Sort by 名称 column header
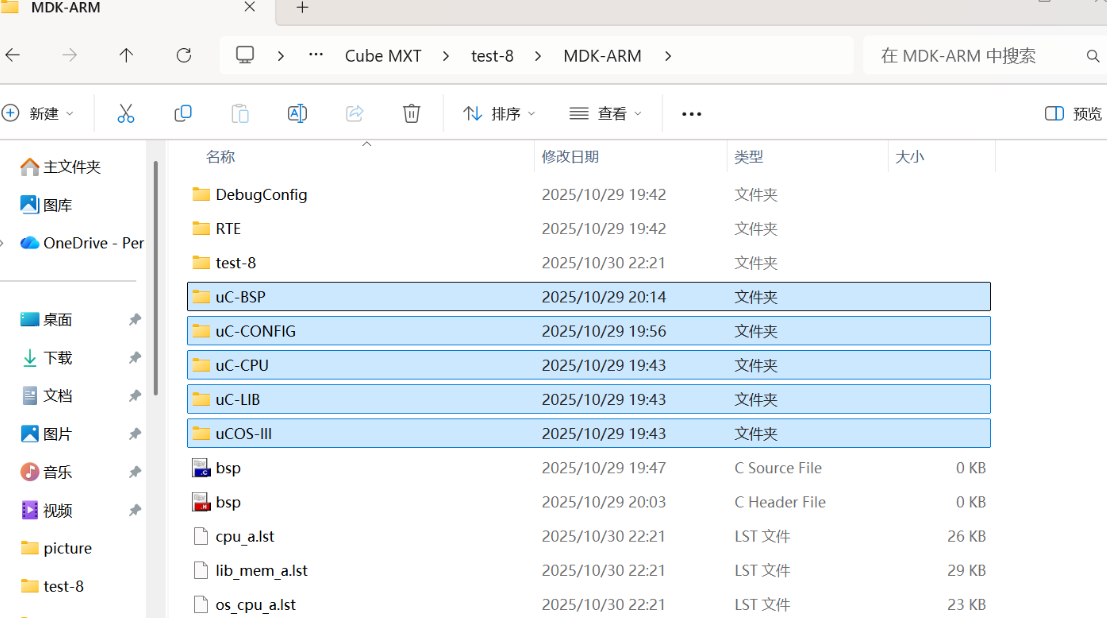This screenshot has width=1107, height=618. [x=220, y=157]
